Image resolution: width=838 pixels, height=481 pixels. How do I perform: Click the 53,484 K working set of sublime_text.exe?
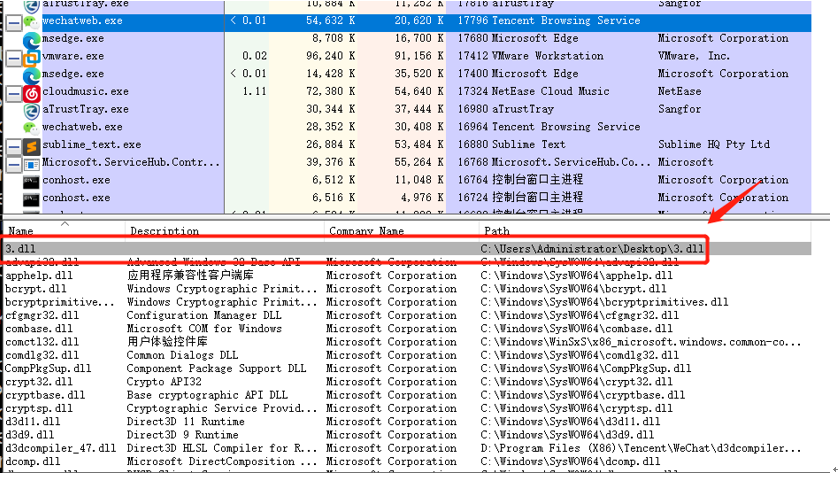tap(419, 144)
